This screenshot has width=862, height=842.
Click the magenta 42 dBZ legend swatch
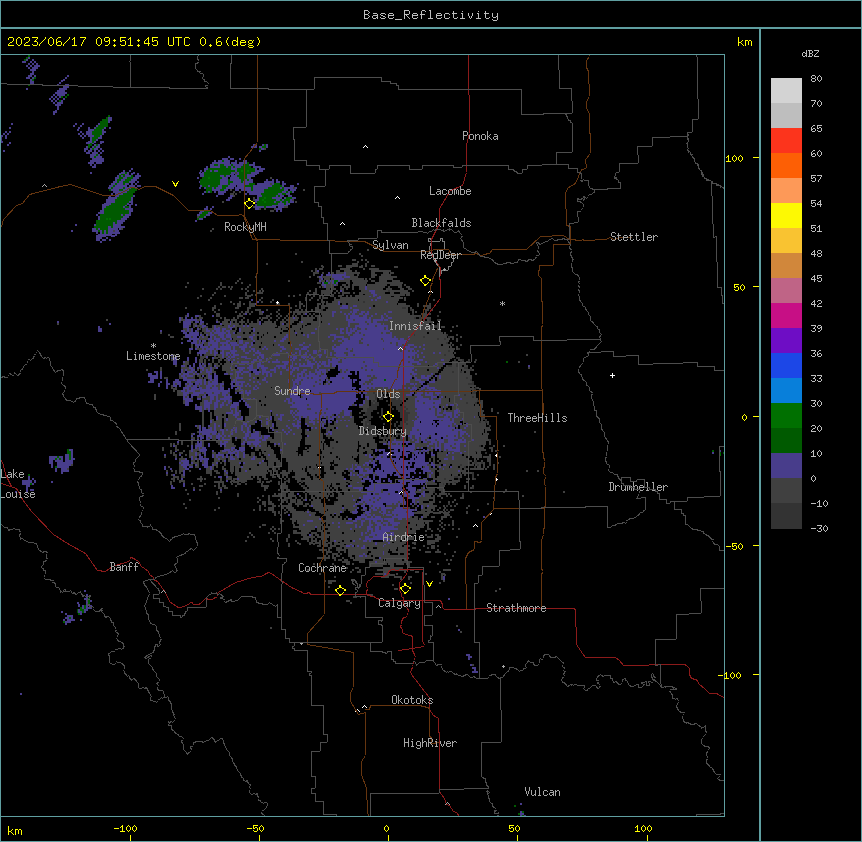click(786, 315)
